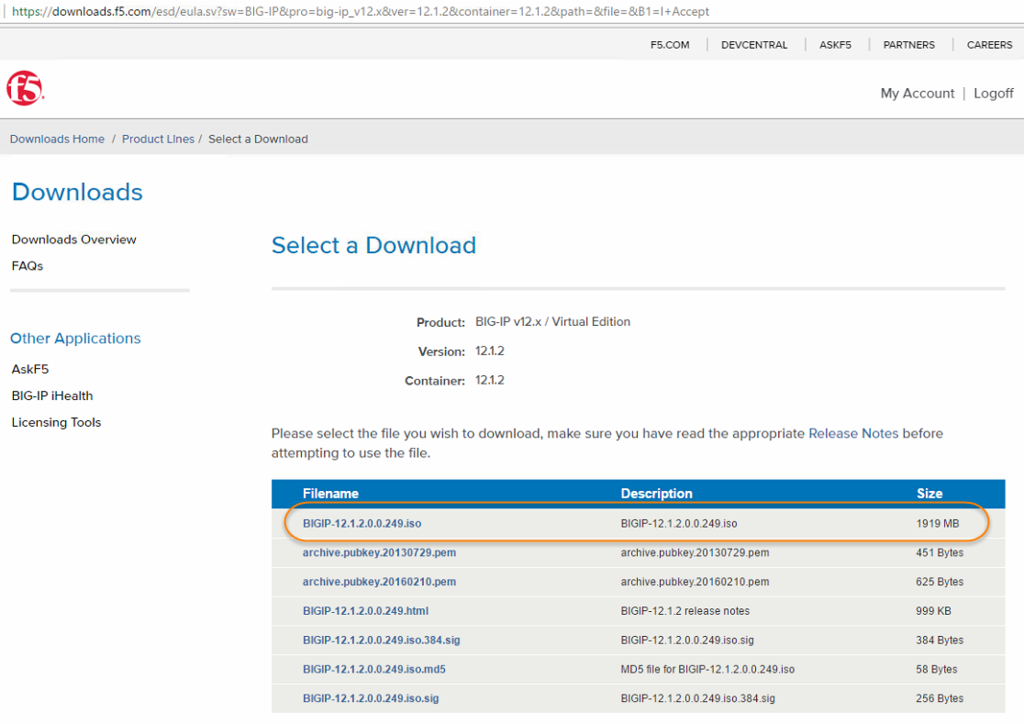Select the 1919 MB size cell

point(937,524)
